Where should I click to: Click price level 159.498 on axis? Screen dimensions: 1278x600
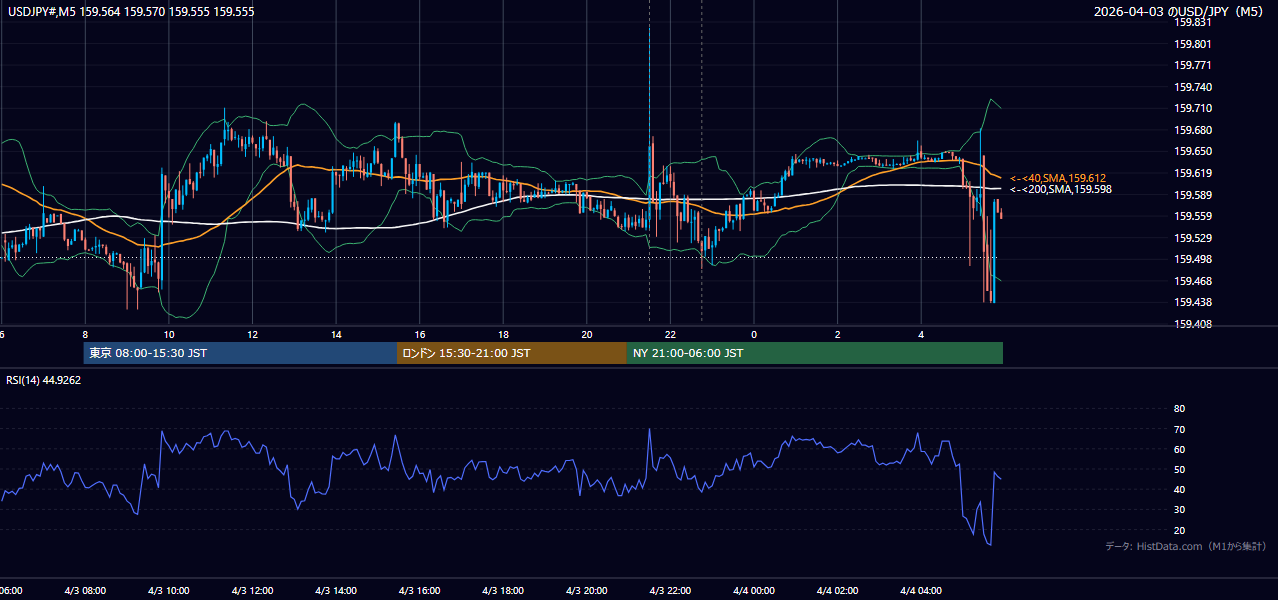point(1193,259)
